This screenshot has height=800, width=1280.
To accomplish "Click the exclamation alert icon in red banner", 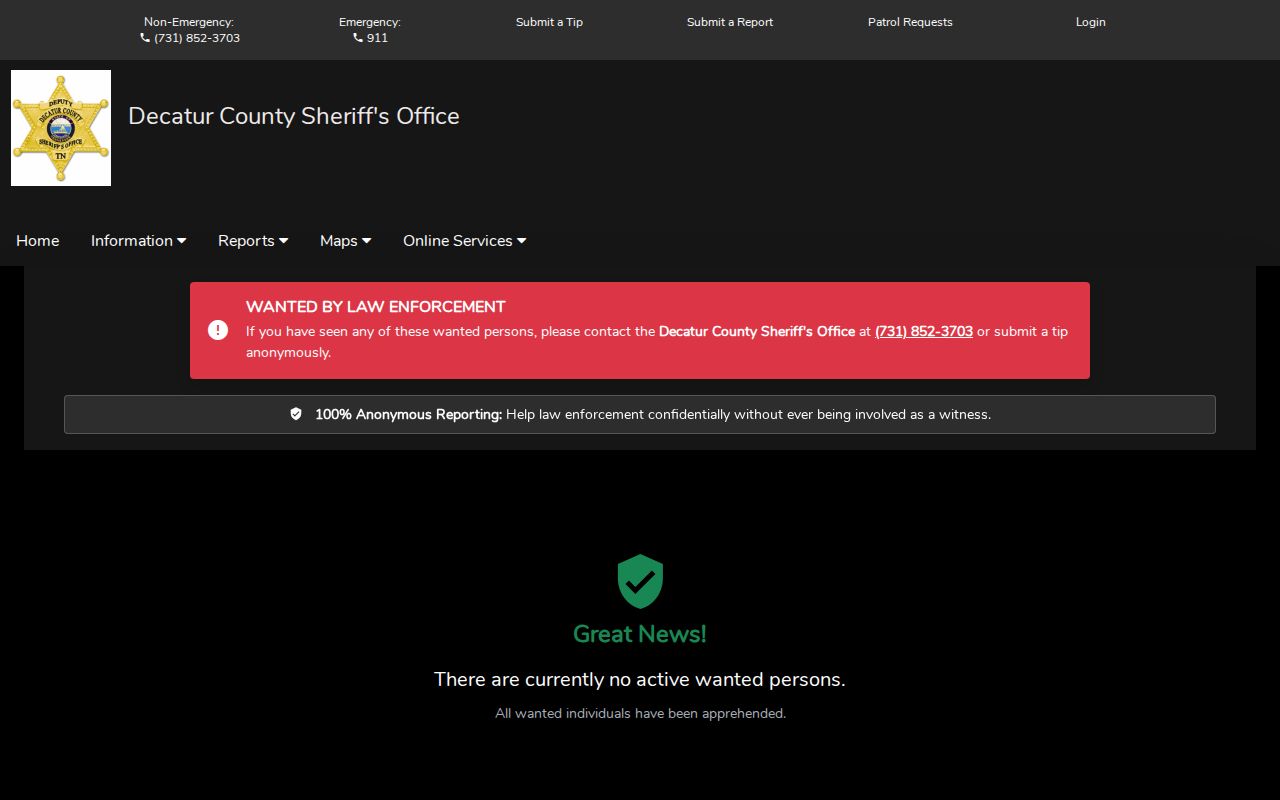I will pyautogui.click(x=218, y=330).
